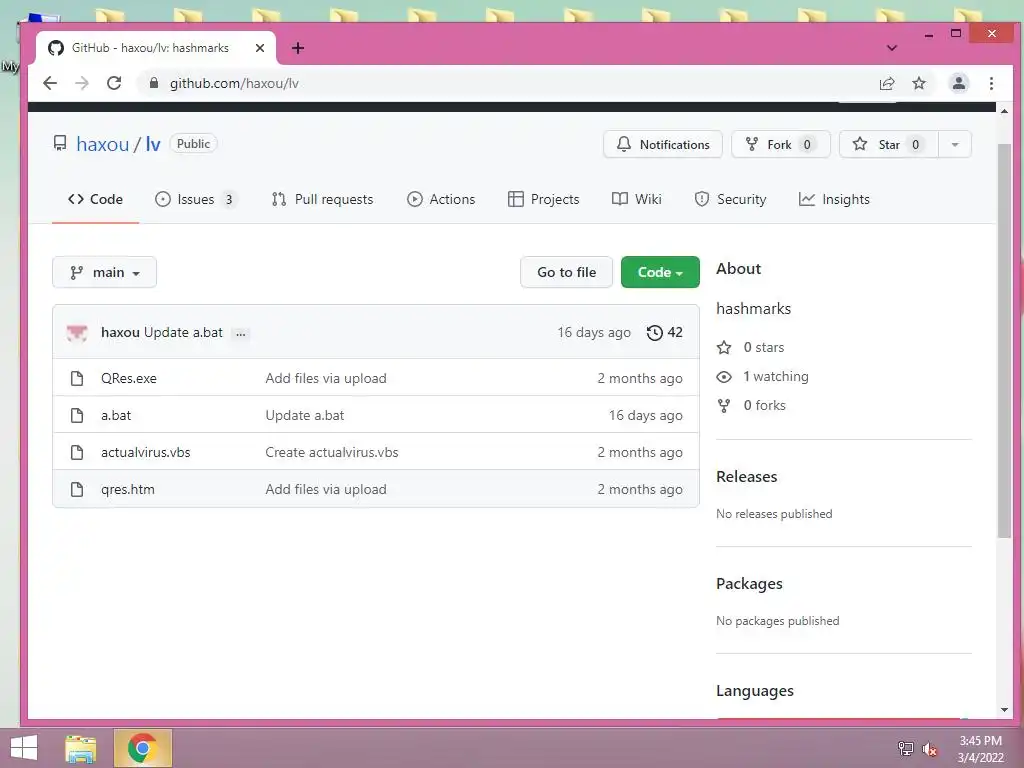Open Add files via upload for qres.htm
This screenshot has width=1024, height=768.
326,489
